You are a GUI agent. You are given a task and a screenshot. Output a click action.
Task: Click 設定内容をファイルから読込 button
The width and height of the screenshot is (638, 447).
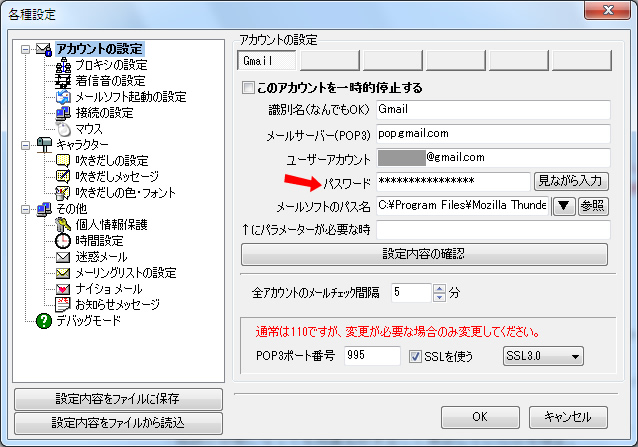tap(118, 423)
